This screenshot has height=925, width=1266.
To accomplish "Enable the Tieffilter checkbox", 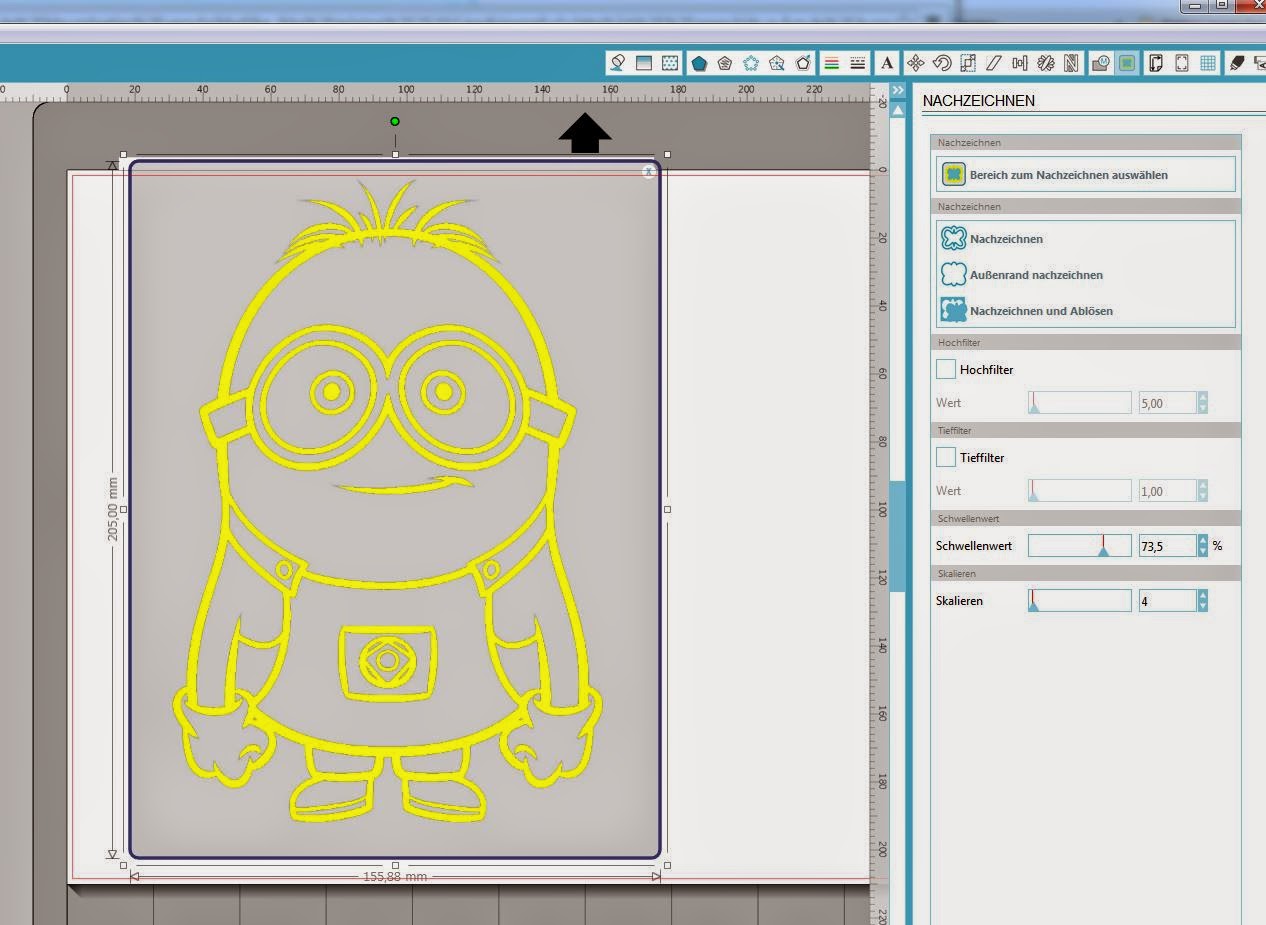I will pyautogui.click(x=945, y=457).
